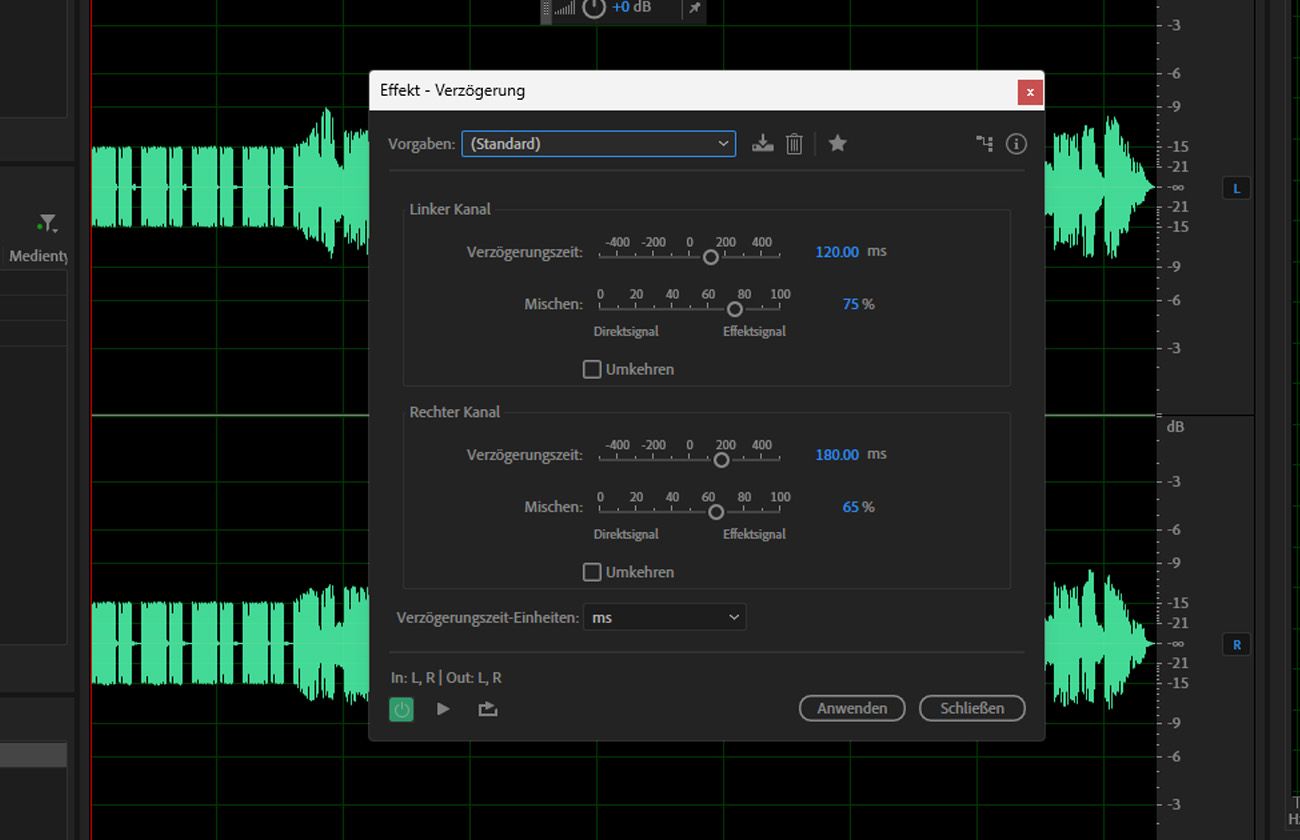This screenshot has width=1300, height=840.
Task: Click the info icon in the effect dialog
Action: coord(1016,144)
